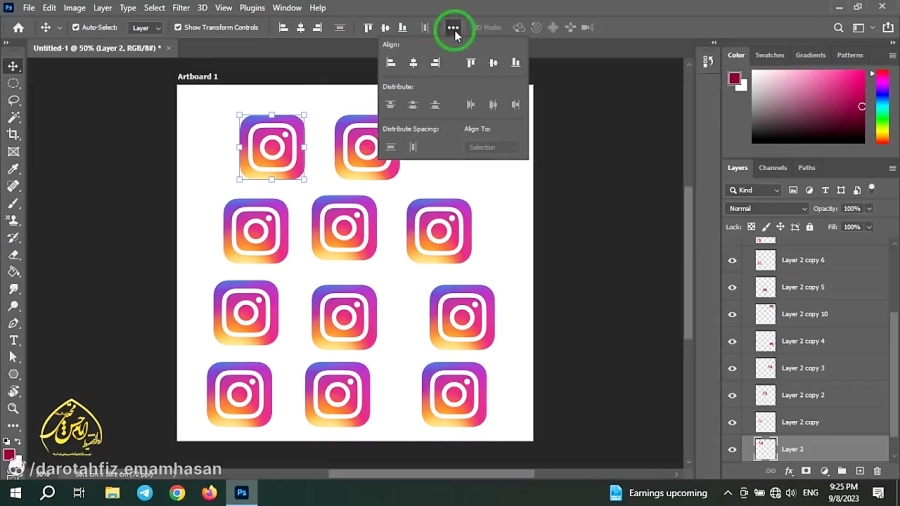
Task: Select the Lasso tool
Action: point(13,100)
